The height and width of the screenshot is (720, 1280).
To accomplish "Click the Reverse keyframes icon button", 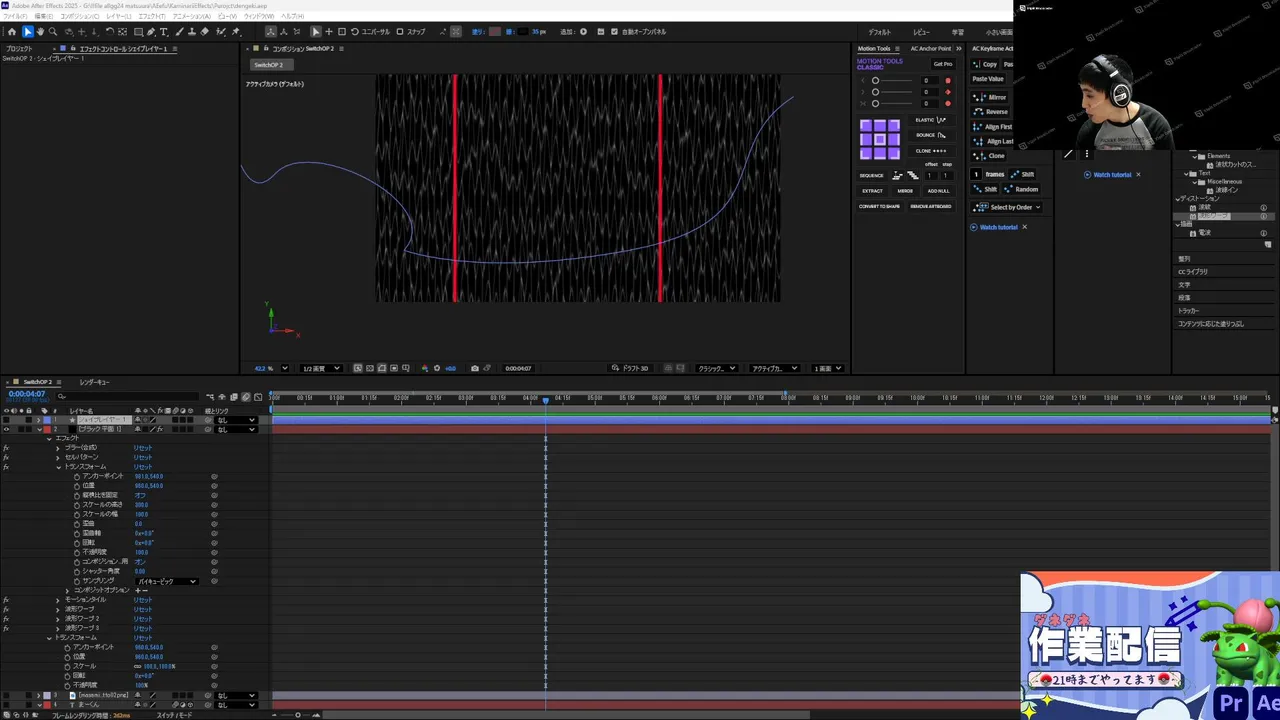I will [990, 112].
